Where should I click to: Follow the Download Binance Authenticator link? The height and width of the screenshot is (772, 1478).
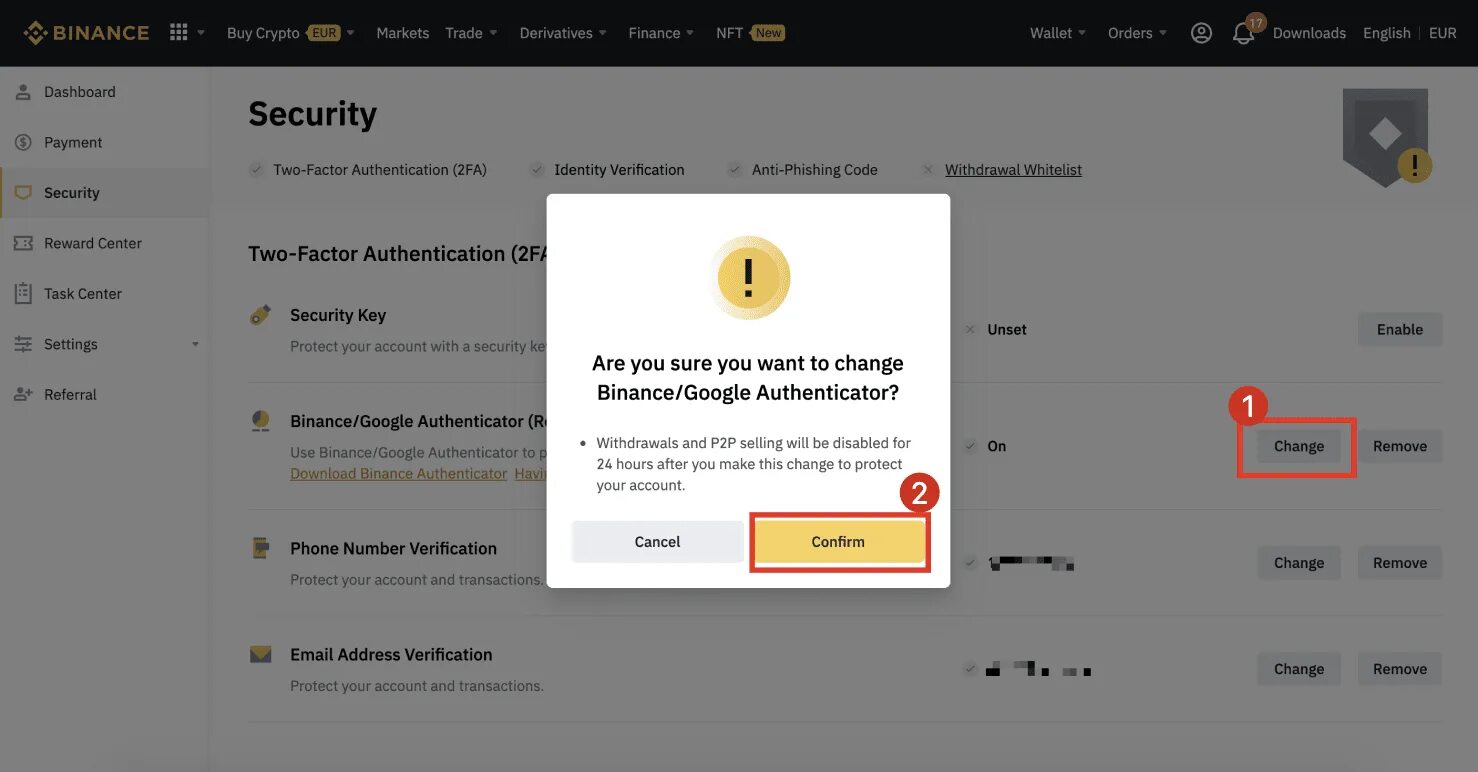click(398, 473)
